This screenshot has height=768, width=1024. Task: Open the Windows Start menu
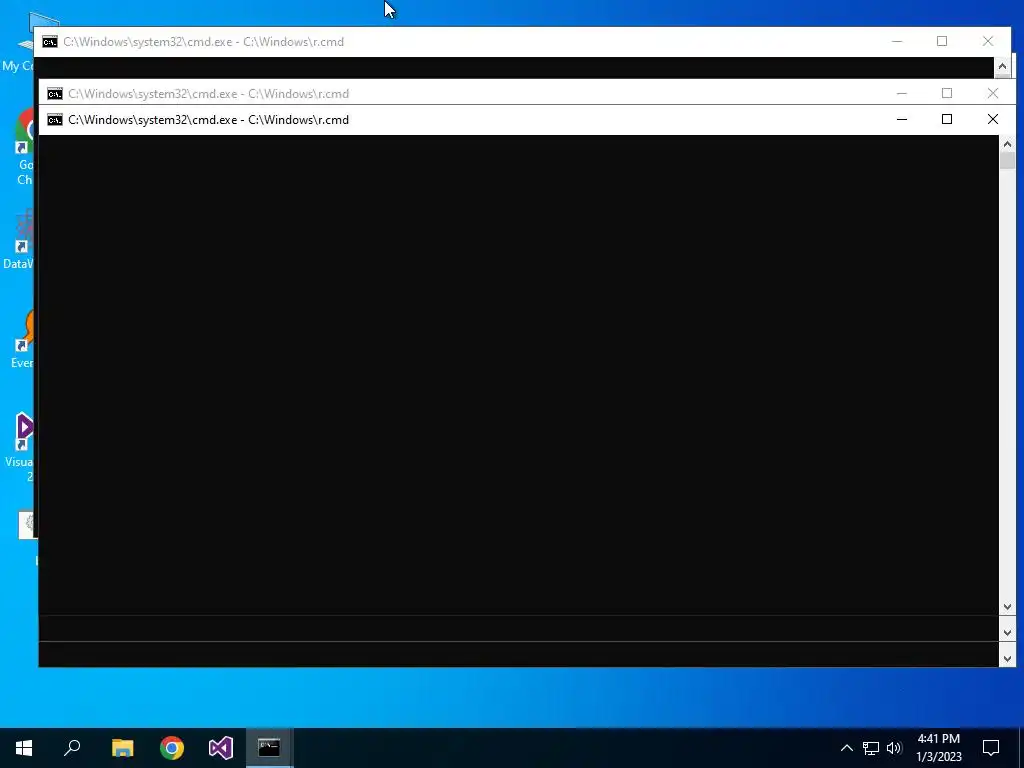click(24, 748)
